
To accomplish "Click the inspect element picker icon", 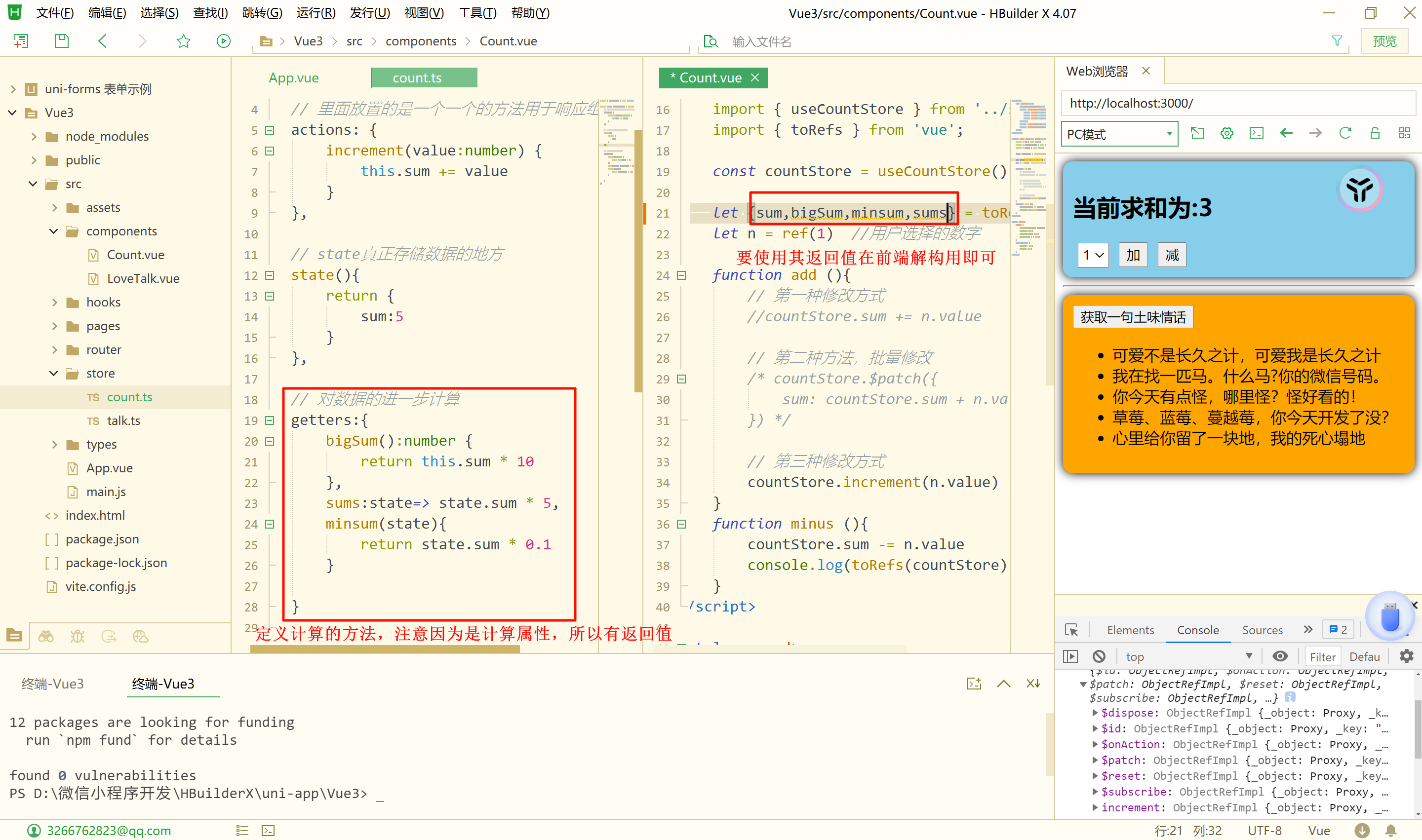I will click(x=1071, y=630).
